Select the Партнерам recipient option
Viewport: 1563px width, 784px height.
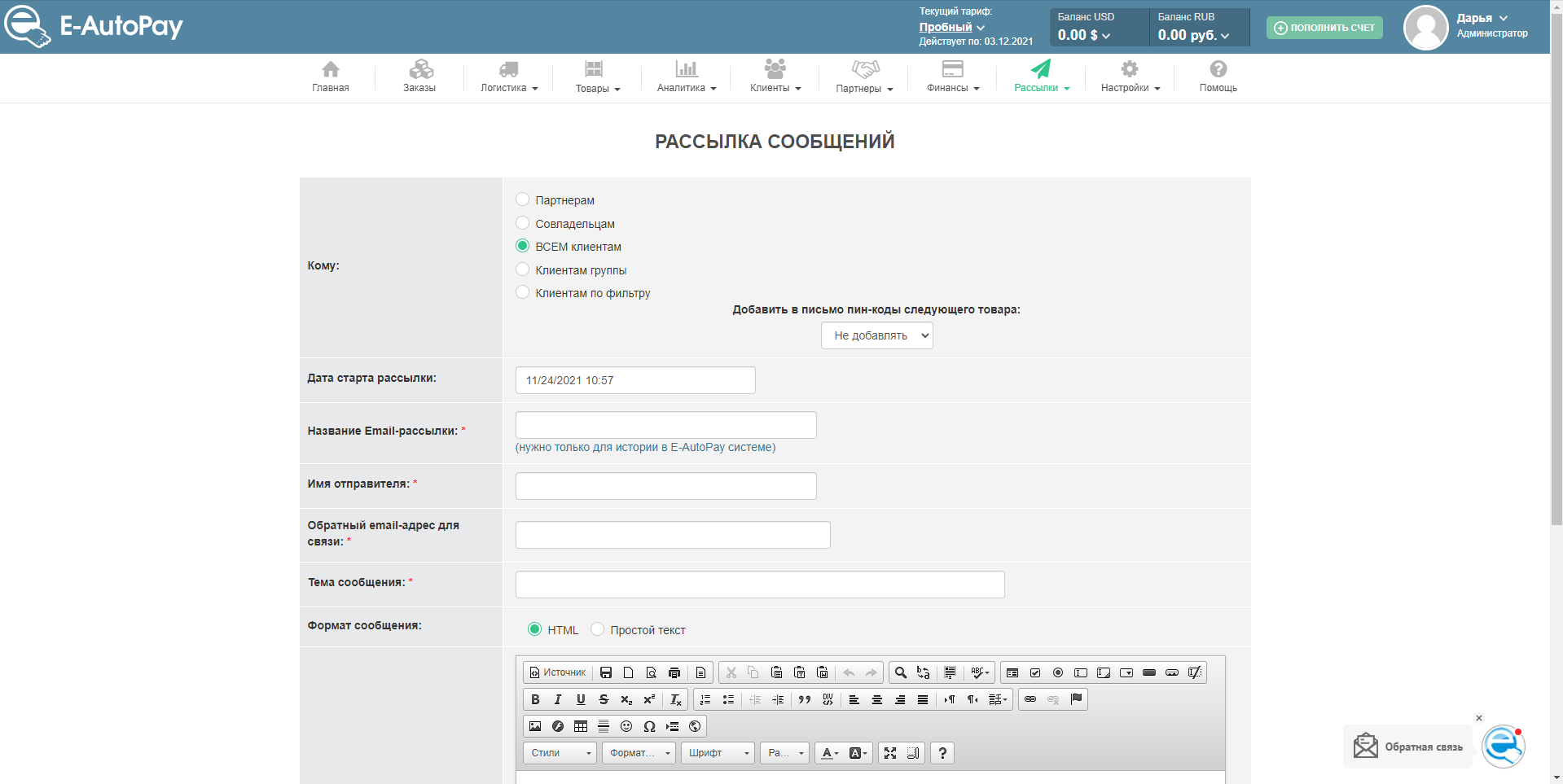(523, 199)
